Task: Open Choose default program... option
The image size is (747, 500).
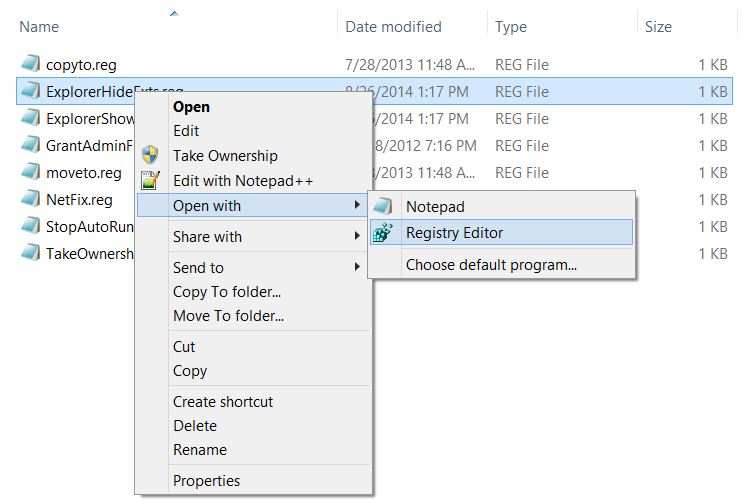Action: pyautogui.click(x=491, y=265)
